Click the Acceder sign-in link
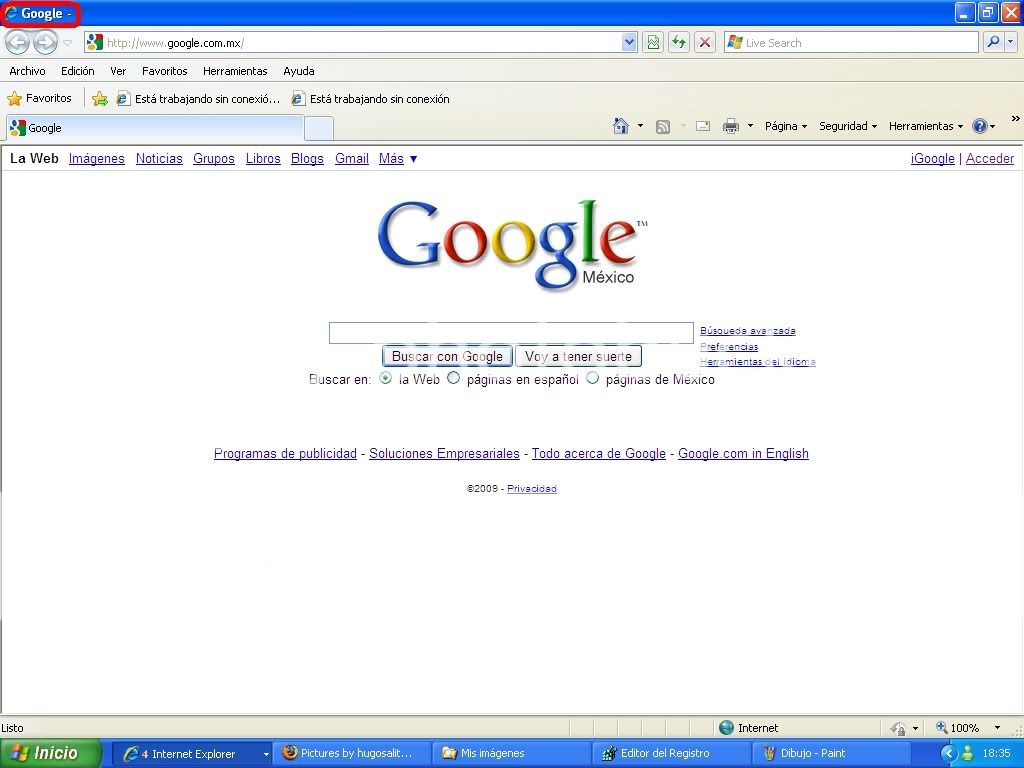The image size is (1024, 768). pyautogui.click(x=990, y=159)
